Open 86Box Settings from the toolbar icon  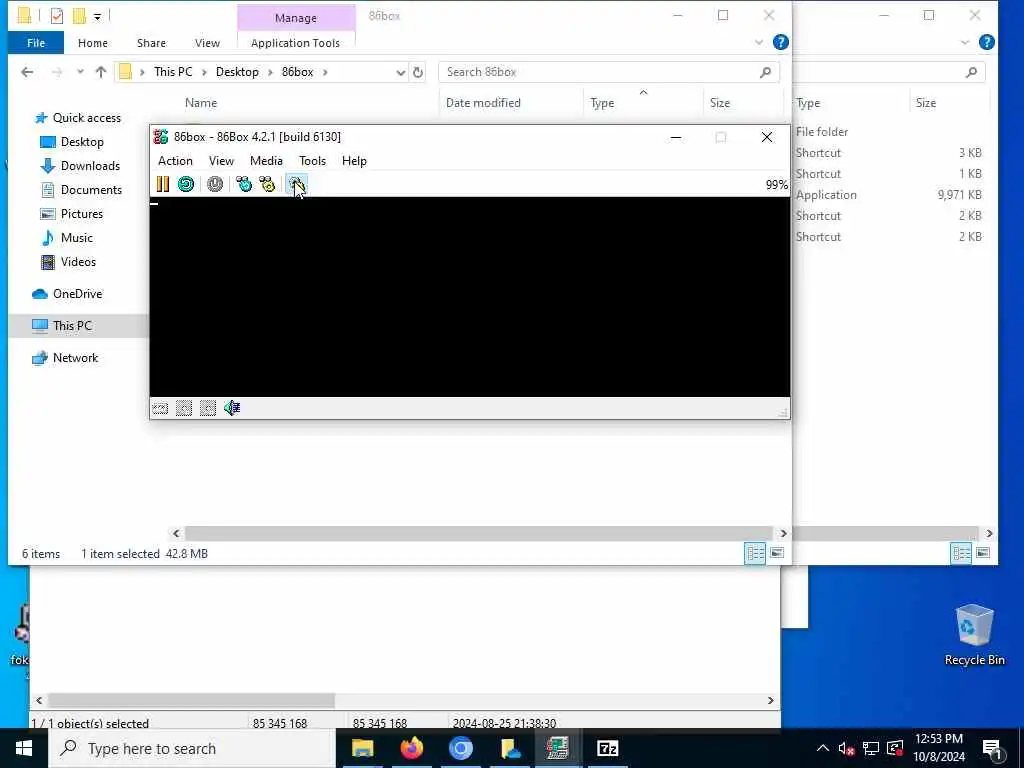pos(296,184)
